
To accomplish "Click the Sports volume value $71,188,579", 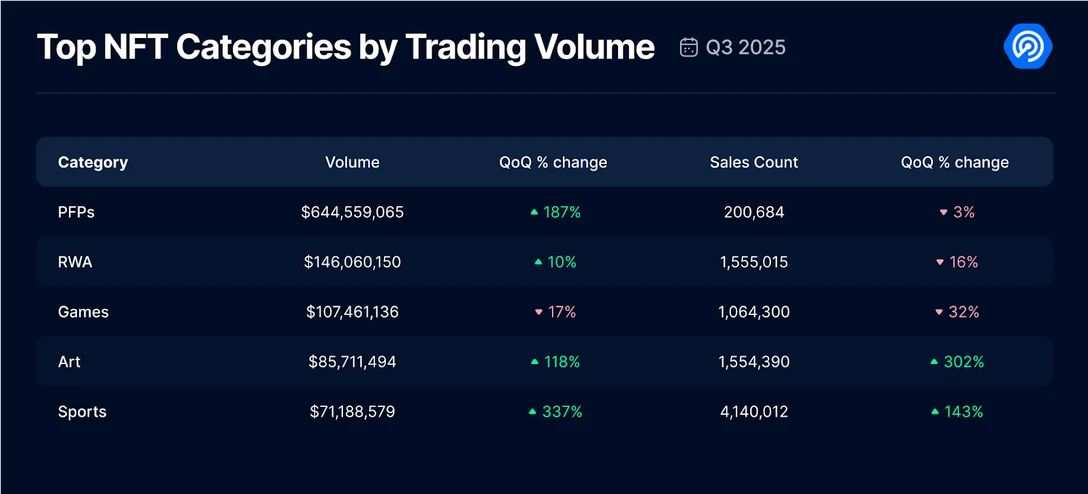I will [352, 411].
